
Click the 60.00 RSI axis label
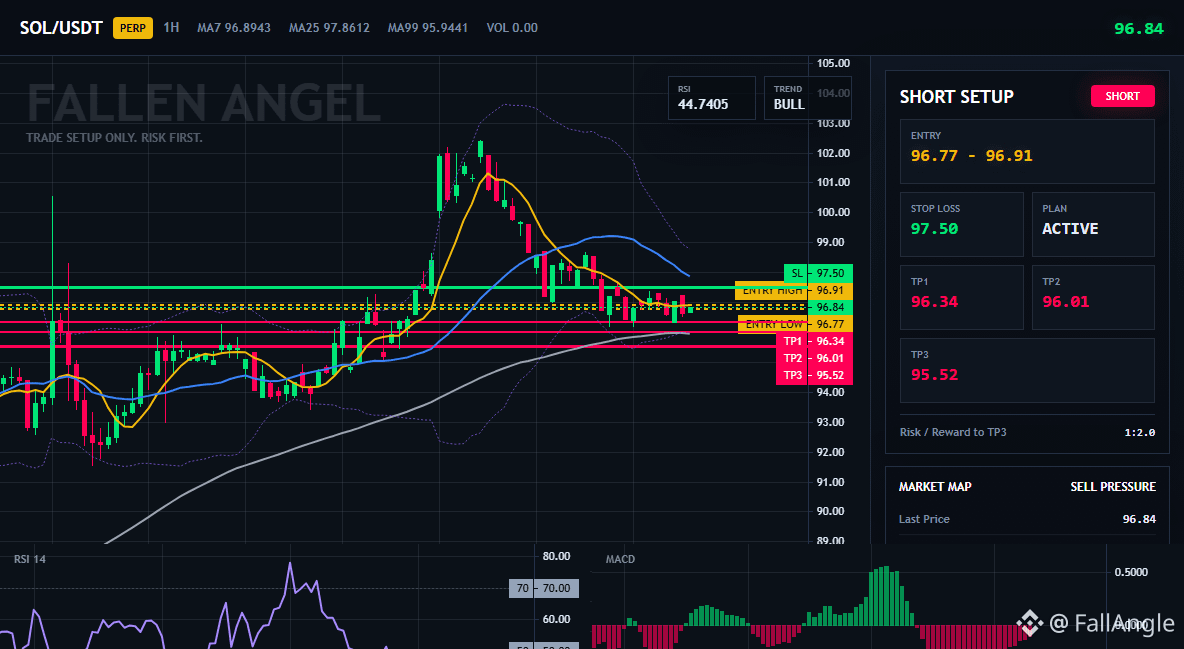click(556, 620)
